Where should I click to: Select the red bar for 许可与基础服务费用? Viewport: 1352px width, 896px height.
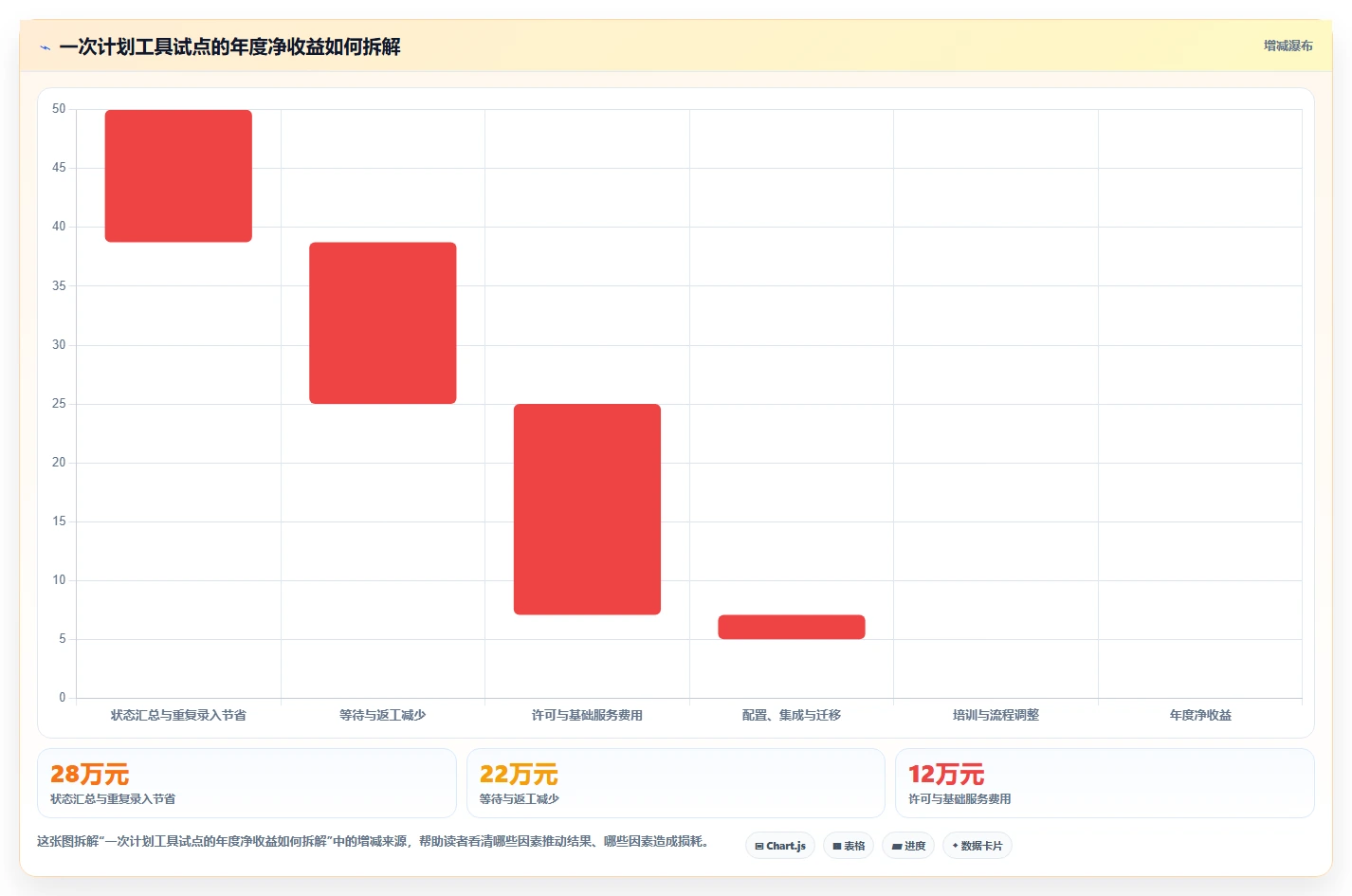tap(587, 509)
